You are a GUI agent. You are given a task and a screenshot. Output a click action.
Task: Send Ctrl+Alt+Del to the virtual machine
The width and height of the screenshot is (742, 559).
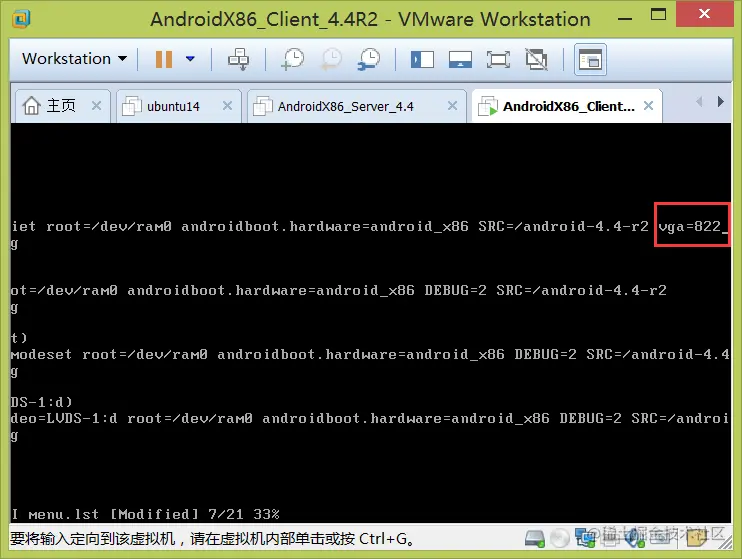238,59
